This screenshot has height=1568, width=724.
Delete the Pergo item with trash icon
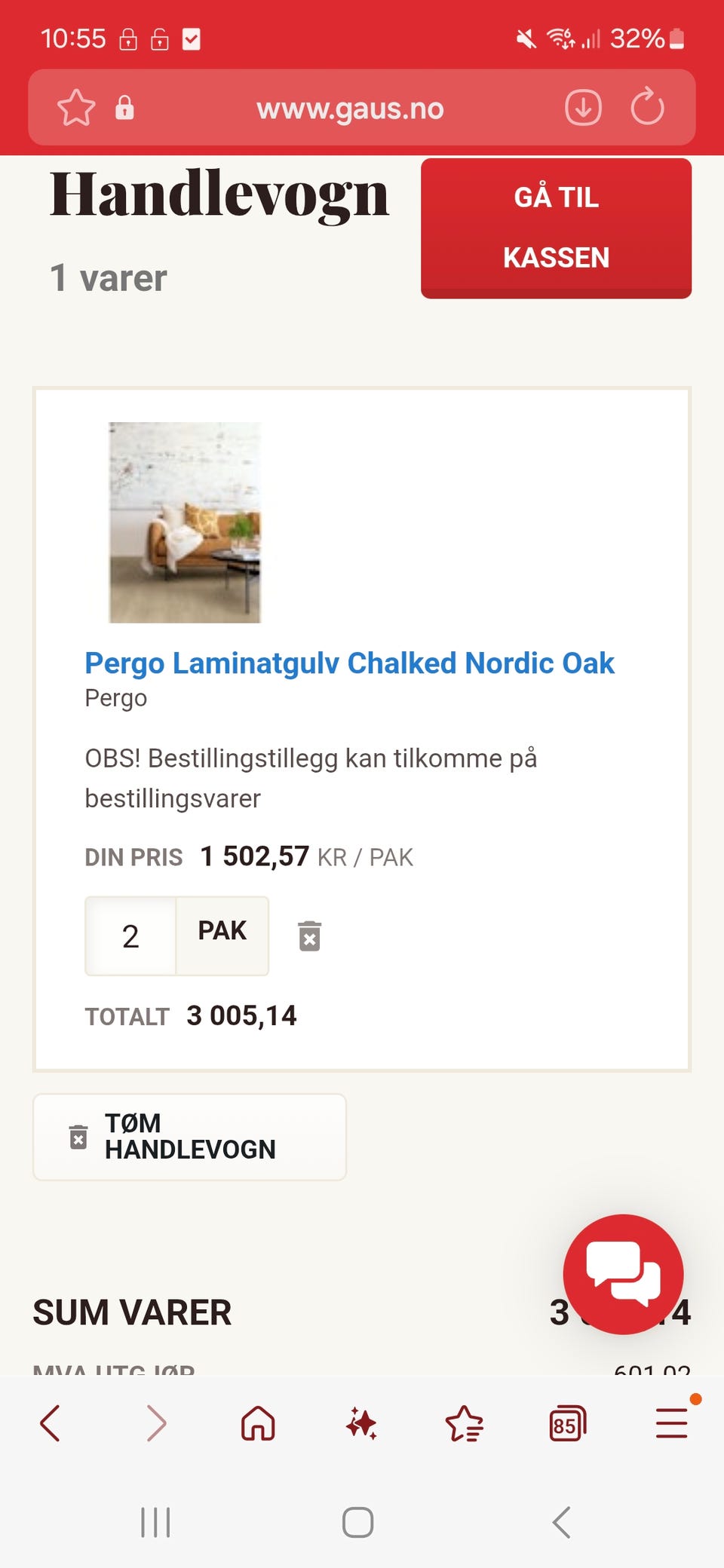[309, 936]
